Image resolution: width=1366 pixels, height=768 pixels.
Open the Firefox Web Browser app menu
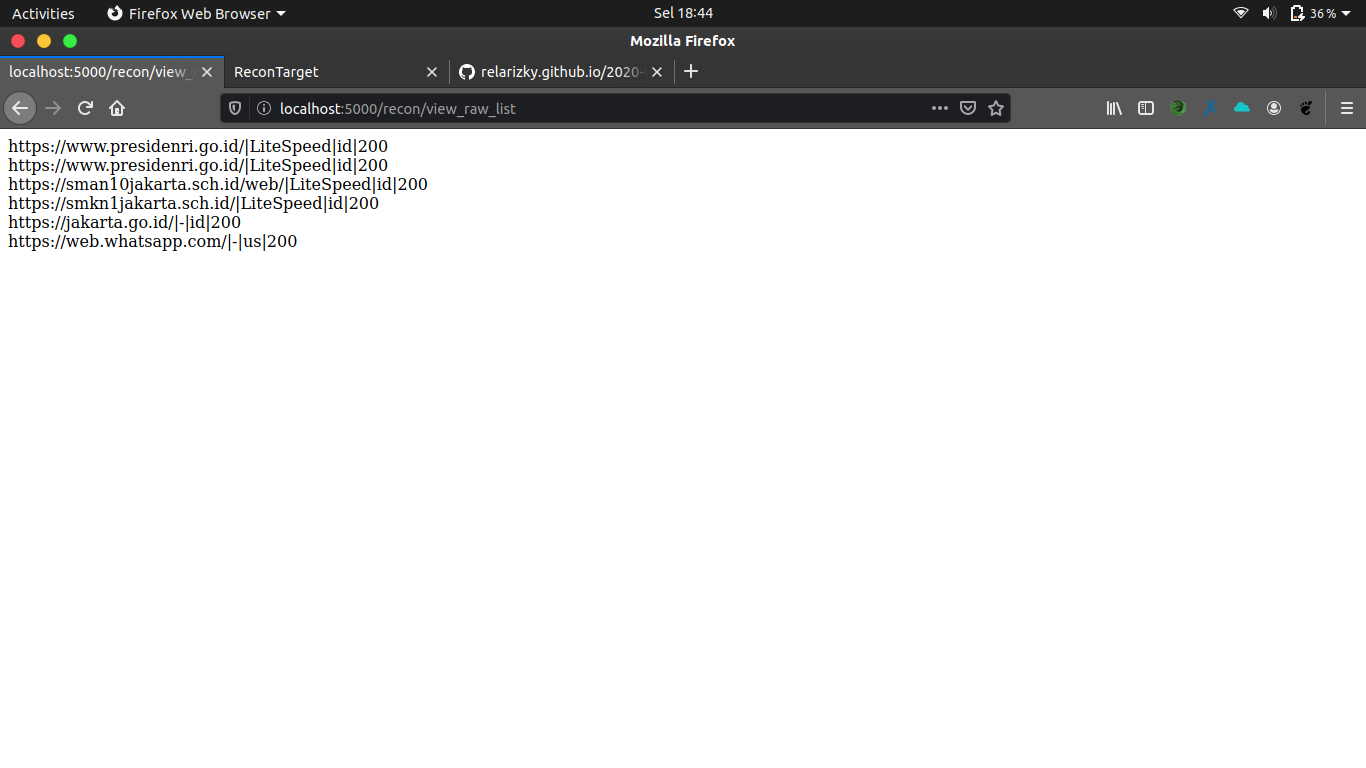click(196, 13)
